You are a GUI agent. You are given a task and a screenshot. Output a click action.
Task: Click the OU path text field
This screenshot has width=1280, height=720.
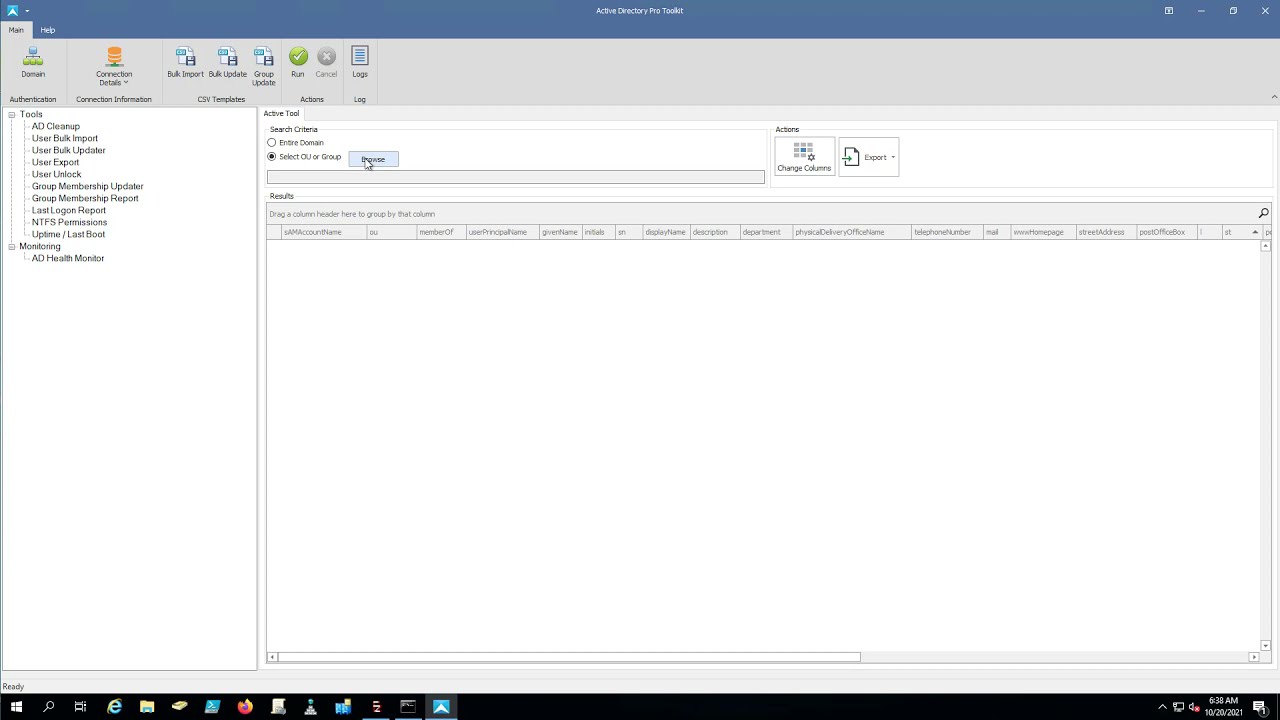pyautogui.click(x=516, y=177)
